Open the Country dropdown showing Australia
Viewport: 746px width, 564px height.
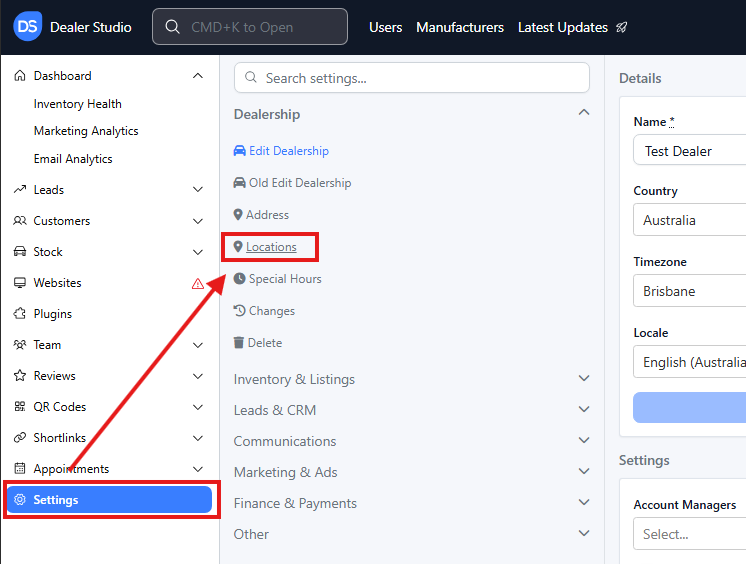click(x=690, y=220)
